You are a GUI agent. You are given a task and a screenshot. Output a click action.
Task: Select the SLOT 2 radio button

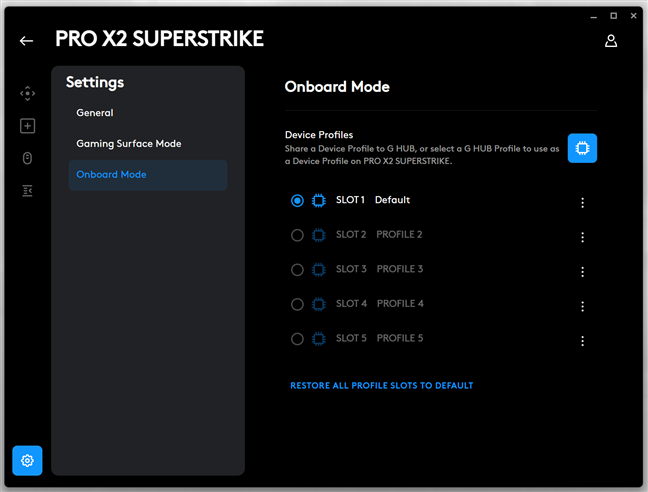pos(297,235)
